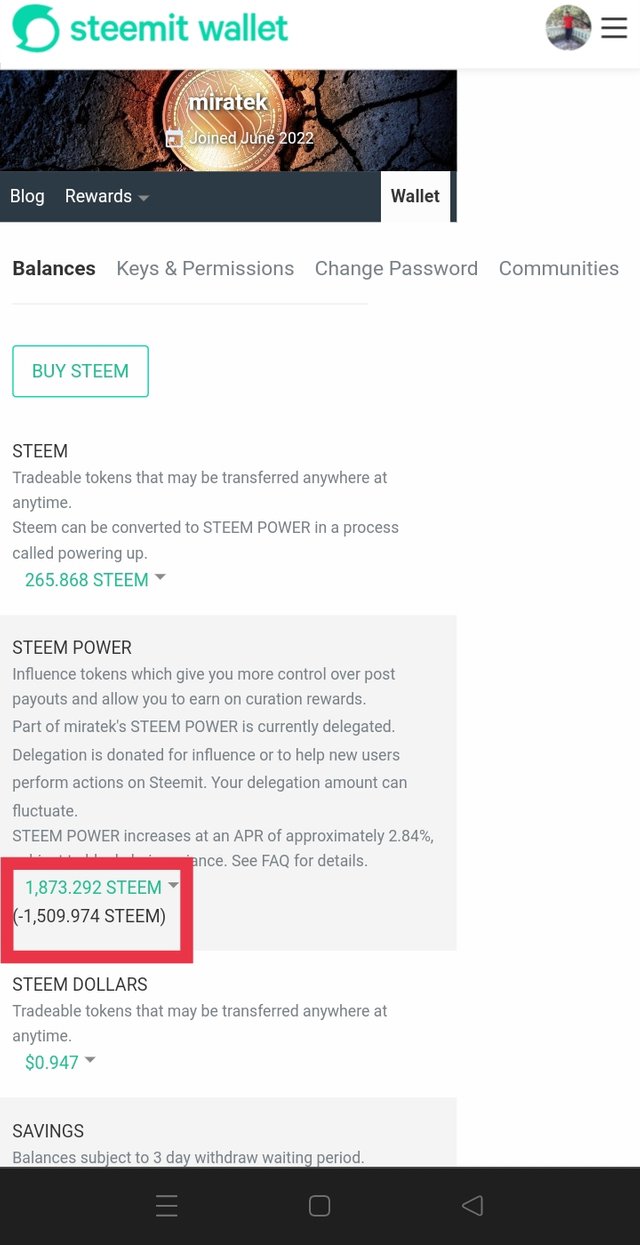Click the Steemit speech bubble logo icon
Image resolution: width=640 pixels, height=1245 pixels.
(x=35, y=28)
